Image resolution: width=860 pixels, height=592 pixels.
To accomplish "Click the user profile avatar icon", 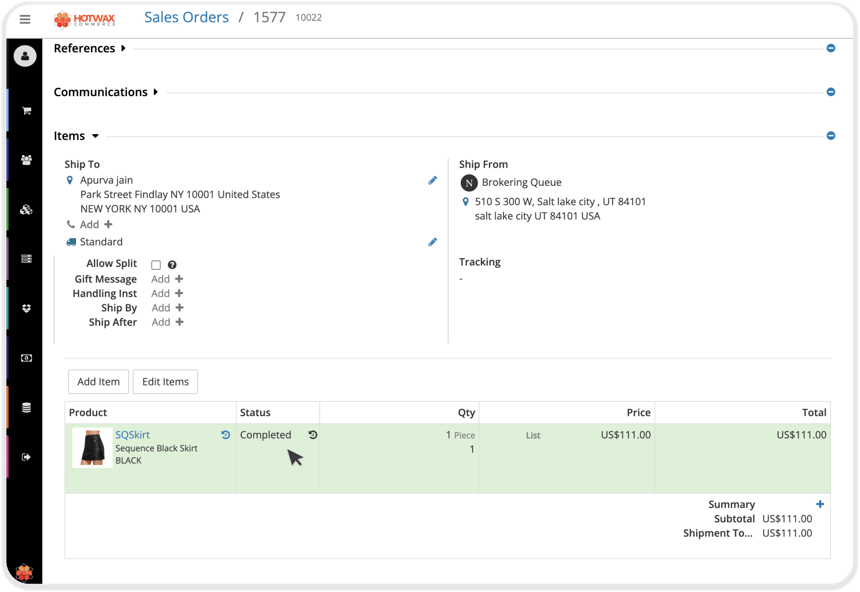I will coord(25,56).
